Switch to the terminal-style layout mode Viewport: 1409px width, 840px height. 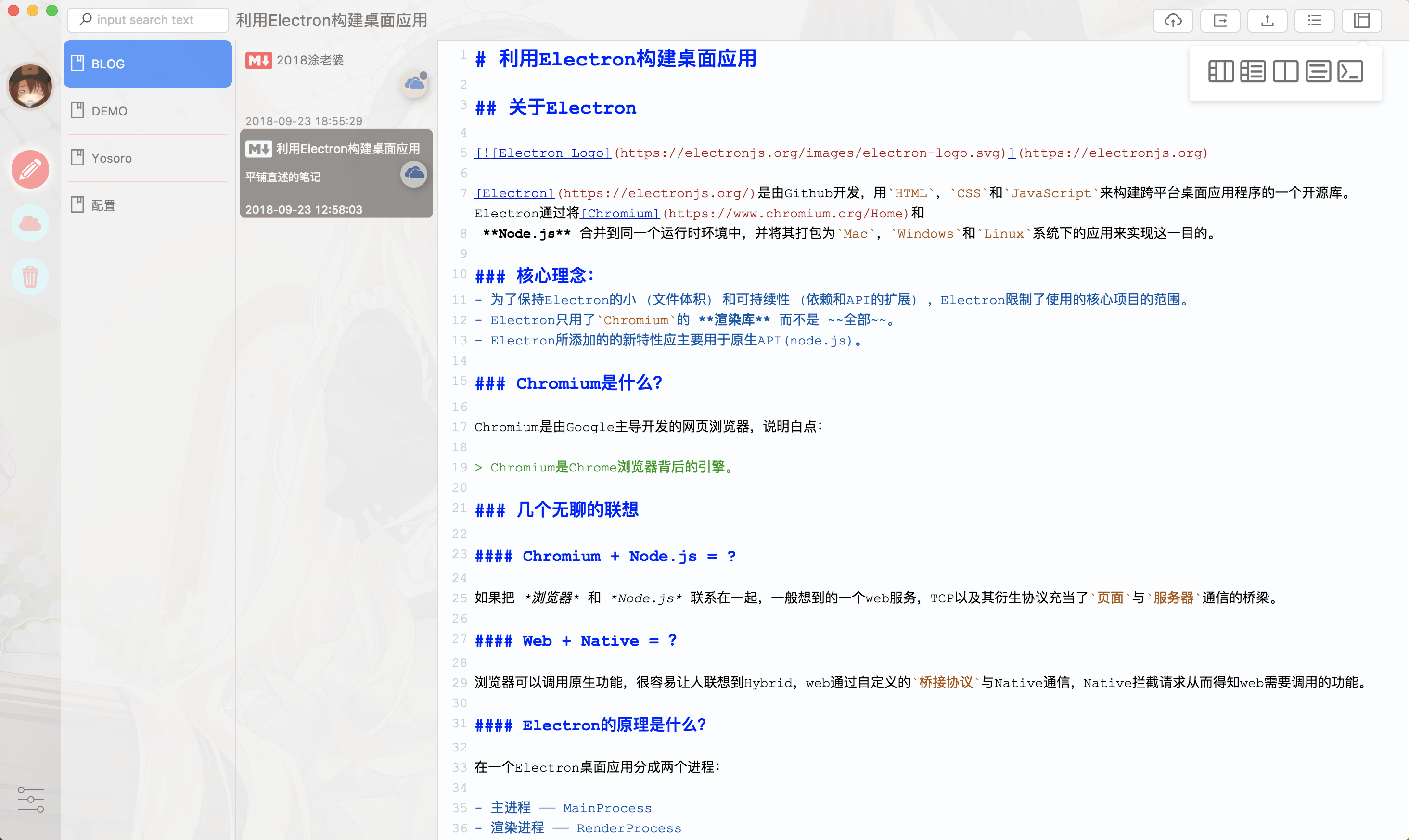point(1350,71)
